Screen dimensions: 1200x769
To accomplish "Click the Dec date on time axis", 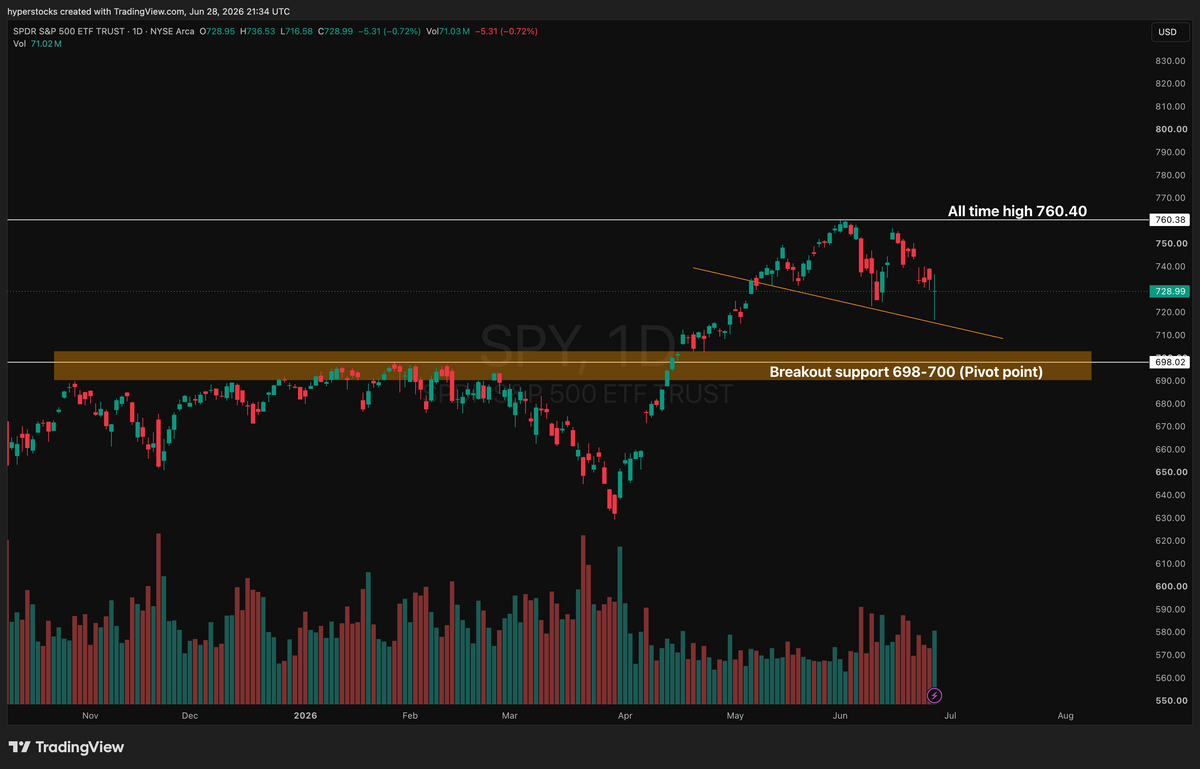I will click(190, 716).
